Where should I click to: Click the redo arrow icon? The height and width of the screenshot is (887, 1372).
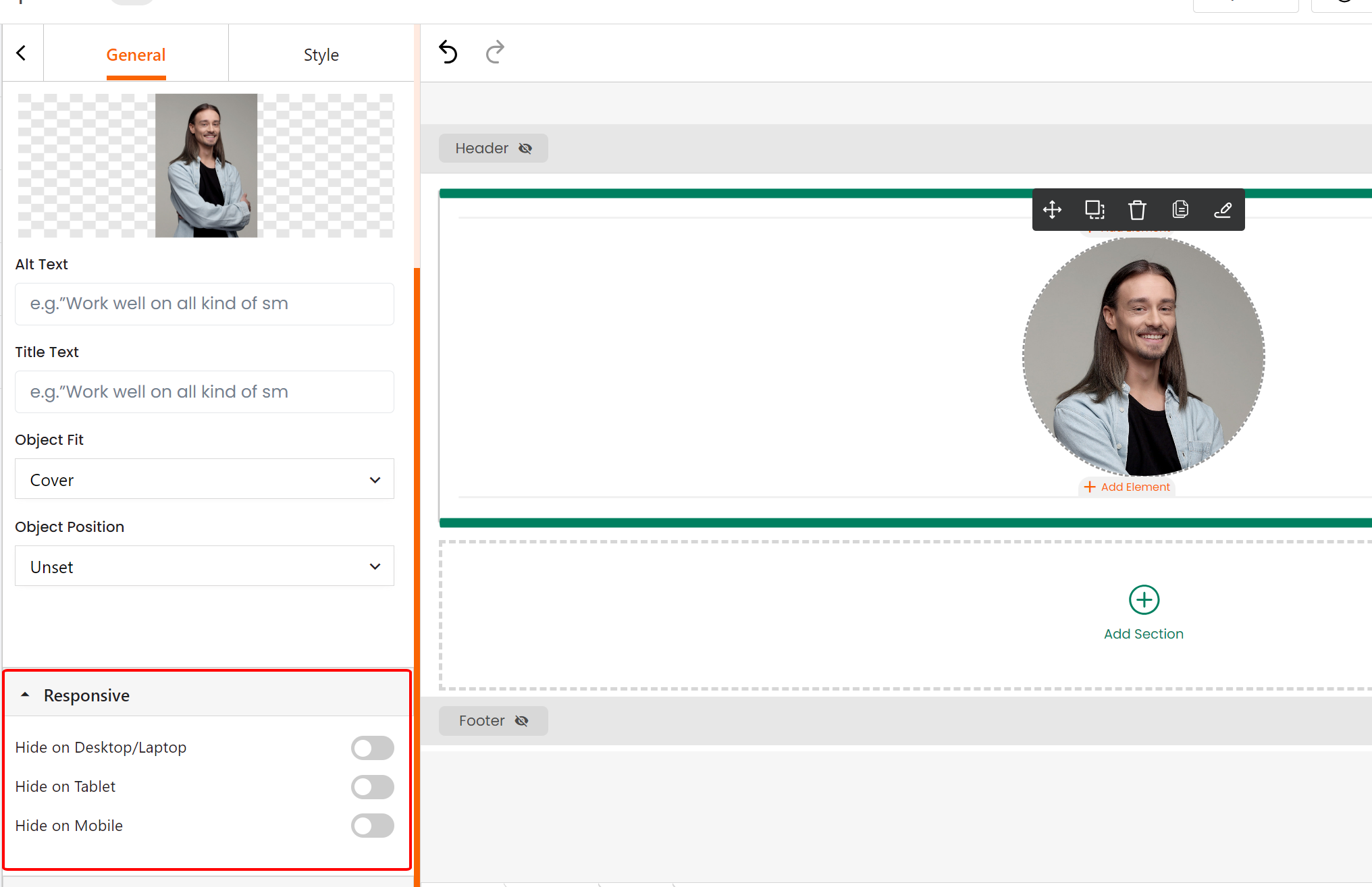(495, 52)
